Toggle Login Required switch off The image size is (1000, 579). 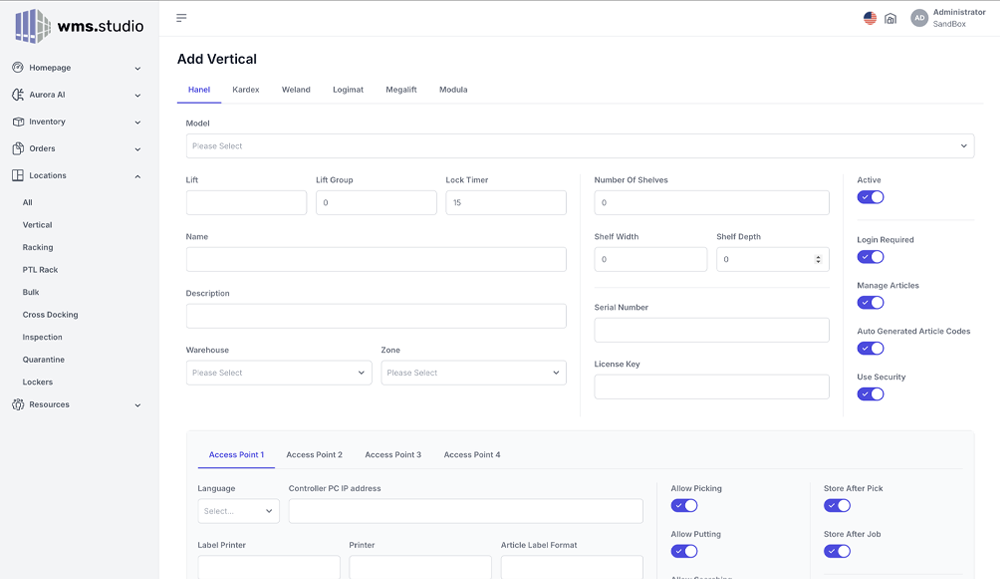pos(870,257)
